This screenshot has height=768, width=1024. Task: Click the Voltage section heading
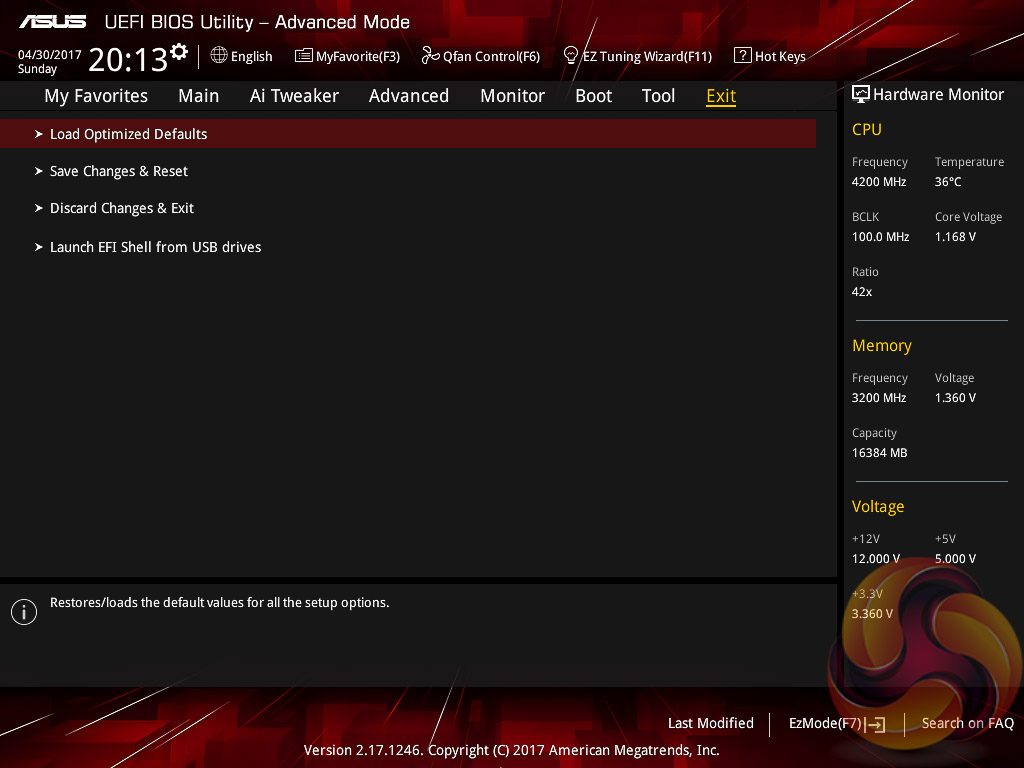click(x=878, y=507)
